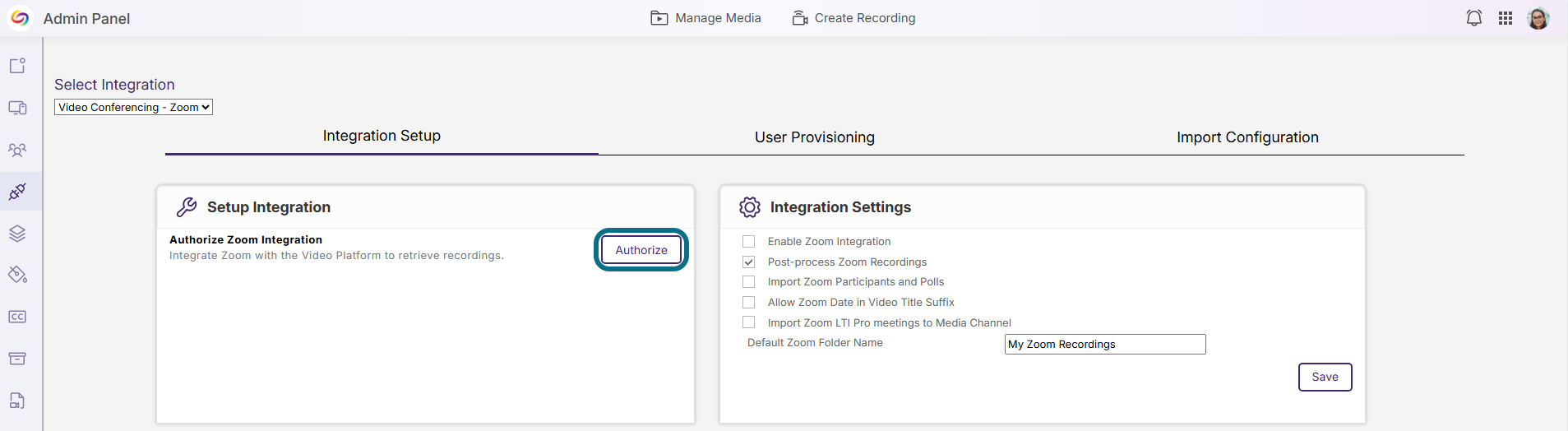This screenshot has width=1568, height=431.
Task: Click the Default Zoom Folder Name field
Action: click(x=1105, y=344)
